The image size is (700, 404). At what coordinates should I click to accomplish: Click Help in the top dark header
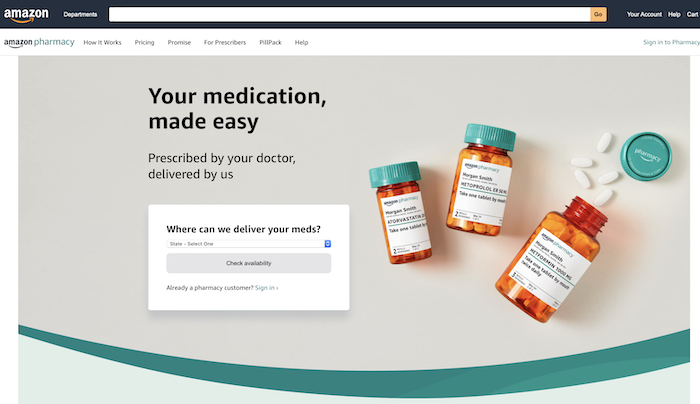(674, 15)
